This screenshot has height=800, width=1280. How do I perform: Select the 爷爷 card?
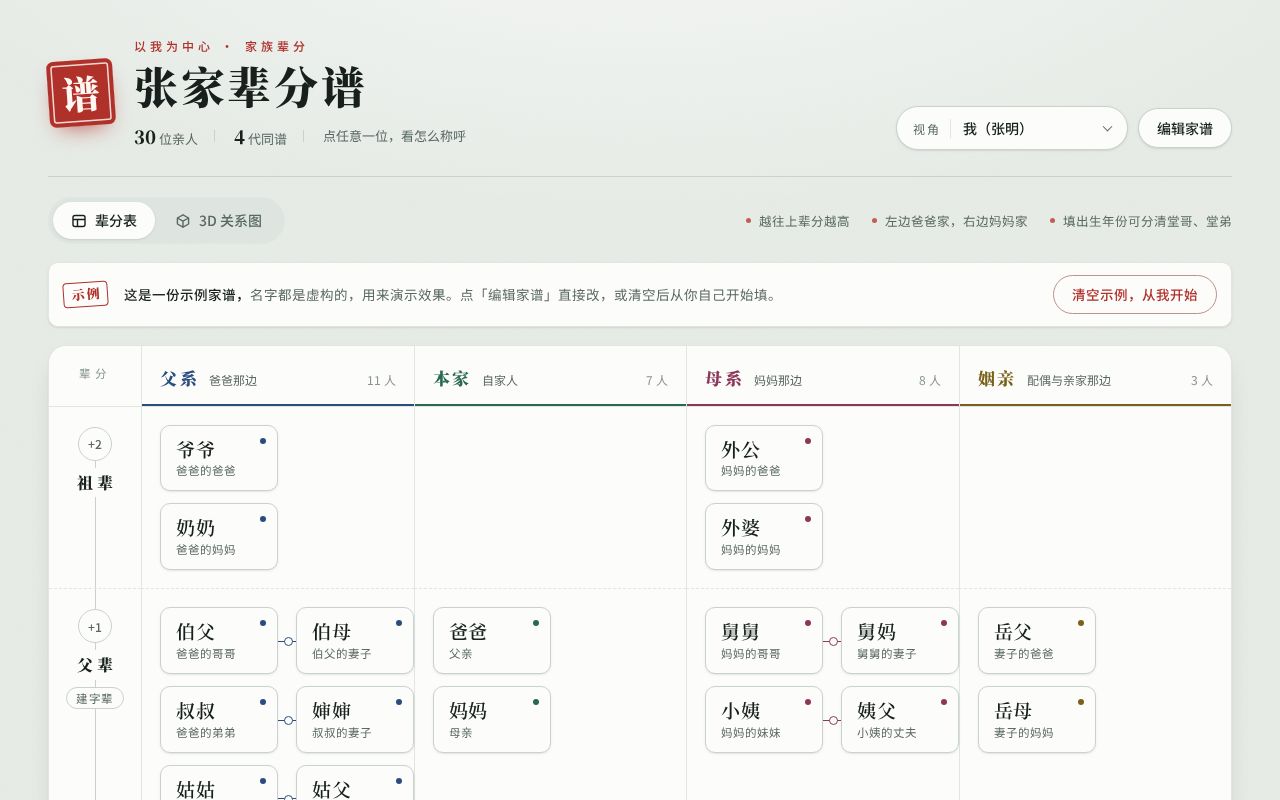coord(219,458)
